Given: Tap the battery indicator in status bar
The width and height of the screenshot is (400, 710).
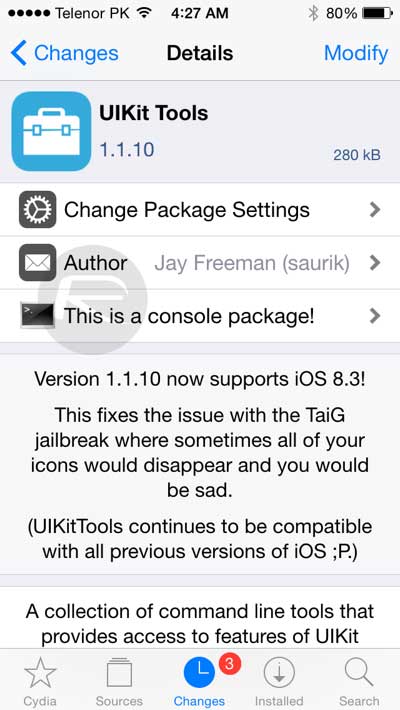Looking at the screenshot, I should pos(378,13).
